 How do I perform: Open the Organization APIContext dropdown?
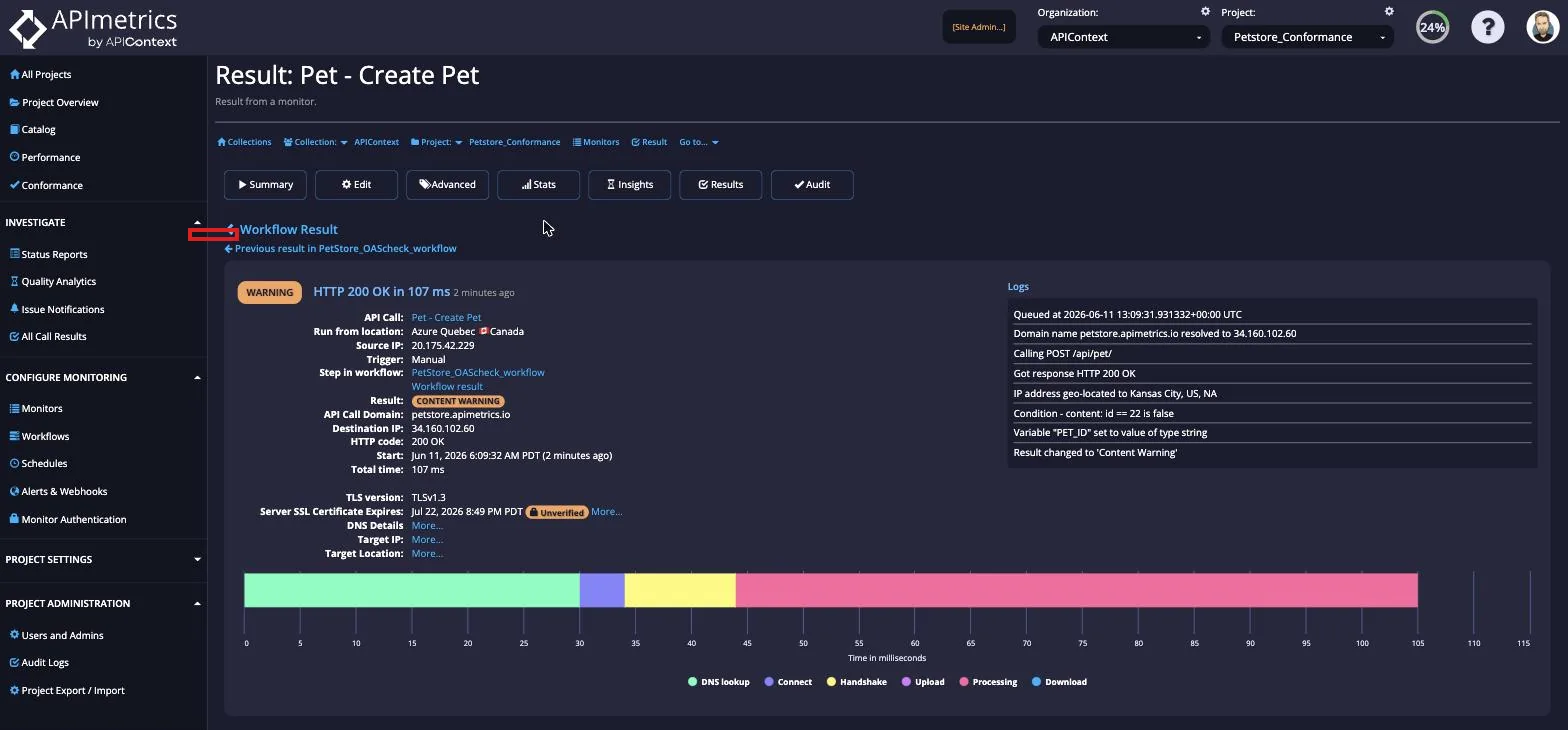click(x=1123, y=37)
